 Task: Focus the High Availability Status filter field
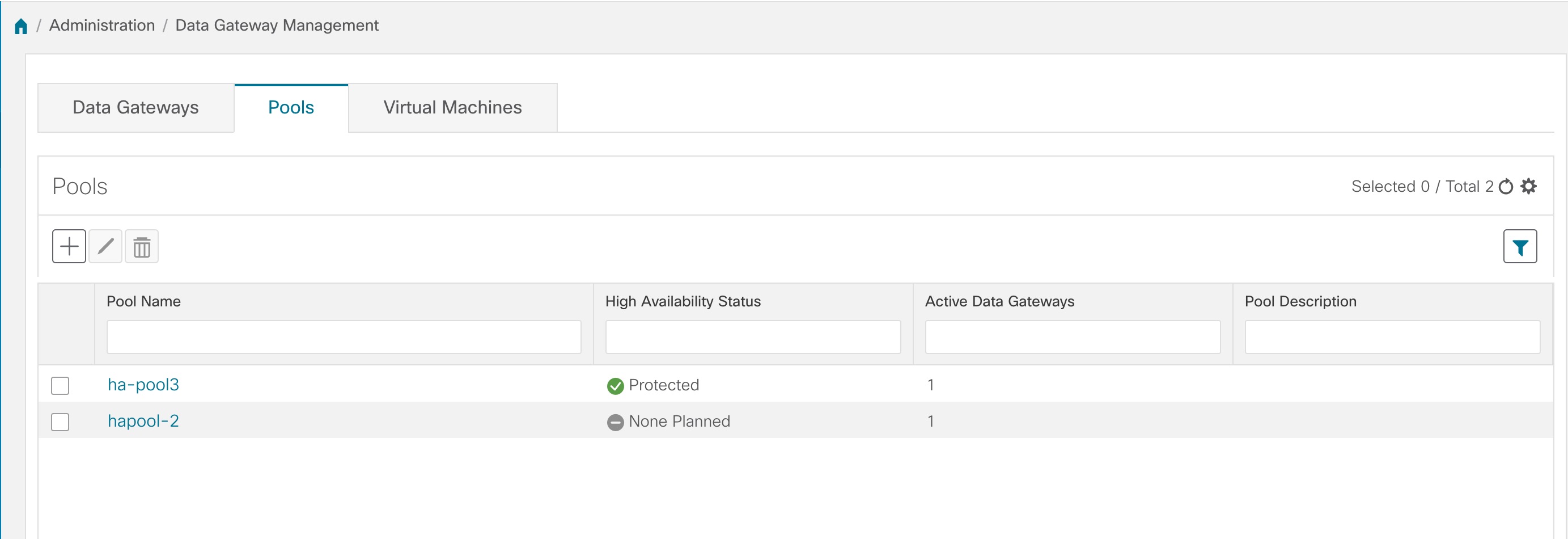753,338
